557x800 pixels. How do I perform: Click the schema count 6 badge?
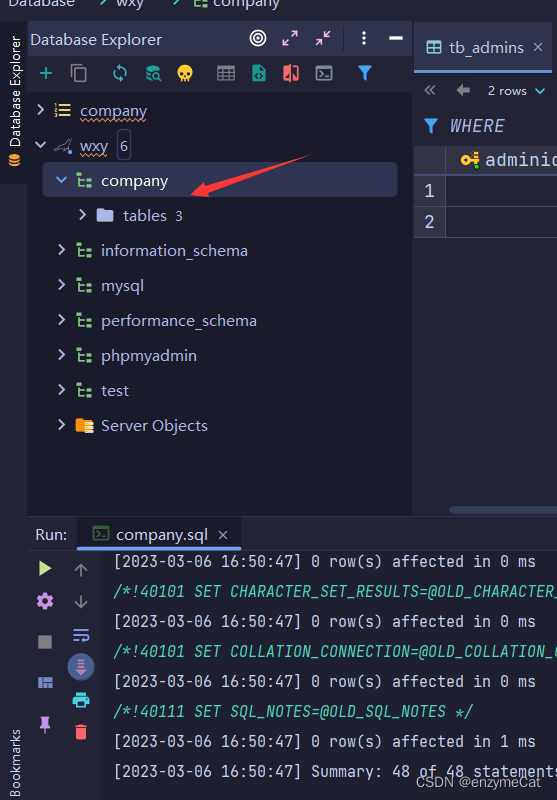pyautogui.click(x=123, y=146)
